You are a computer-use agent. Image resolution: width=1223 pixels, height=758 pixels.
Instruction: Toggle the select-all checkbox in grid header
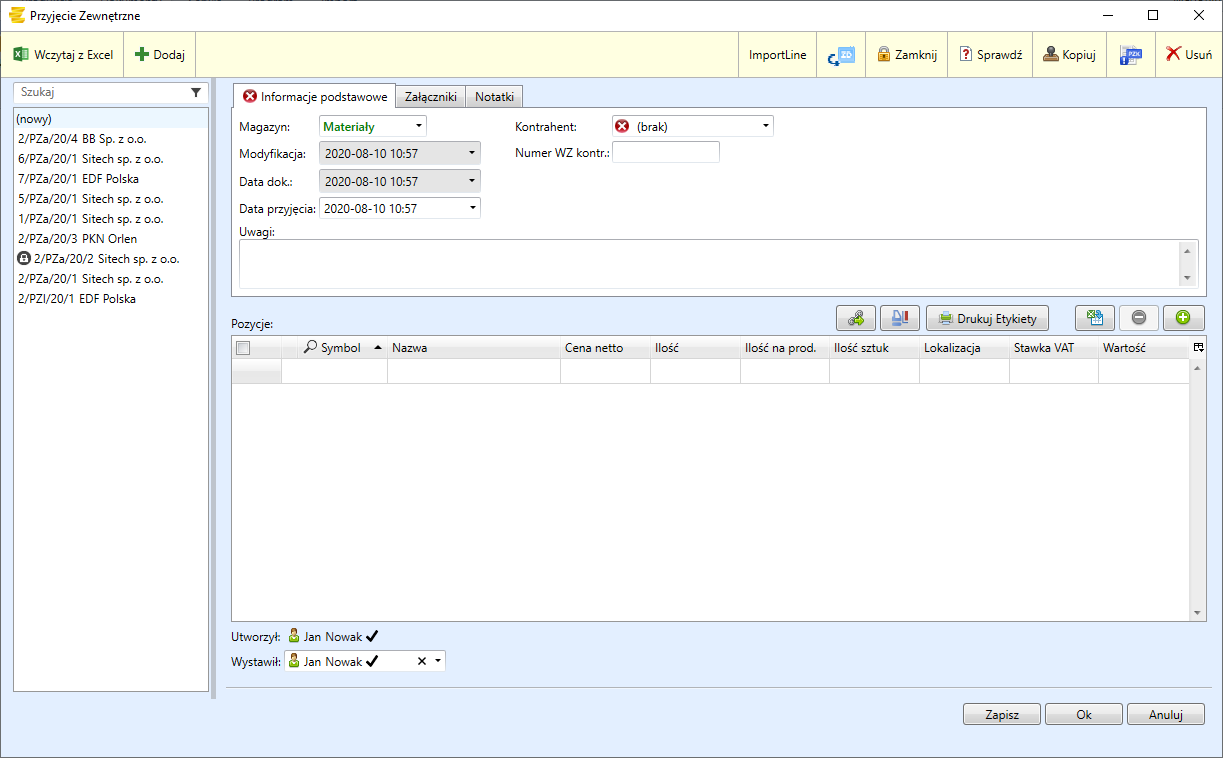243,348
